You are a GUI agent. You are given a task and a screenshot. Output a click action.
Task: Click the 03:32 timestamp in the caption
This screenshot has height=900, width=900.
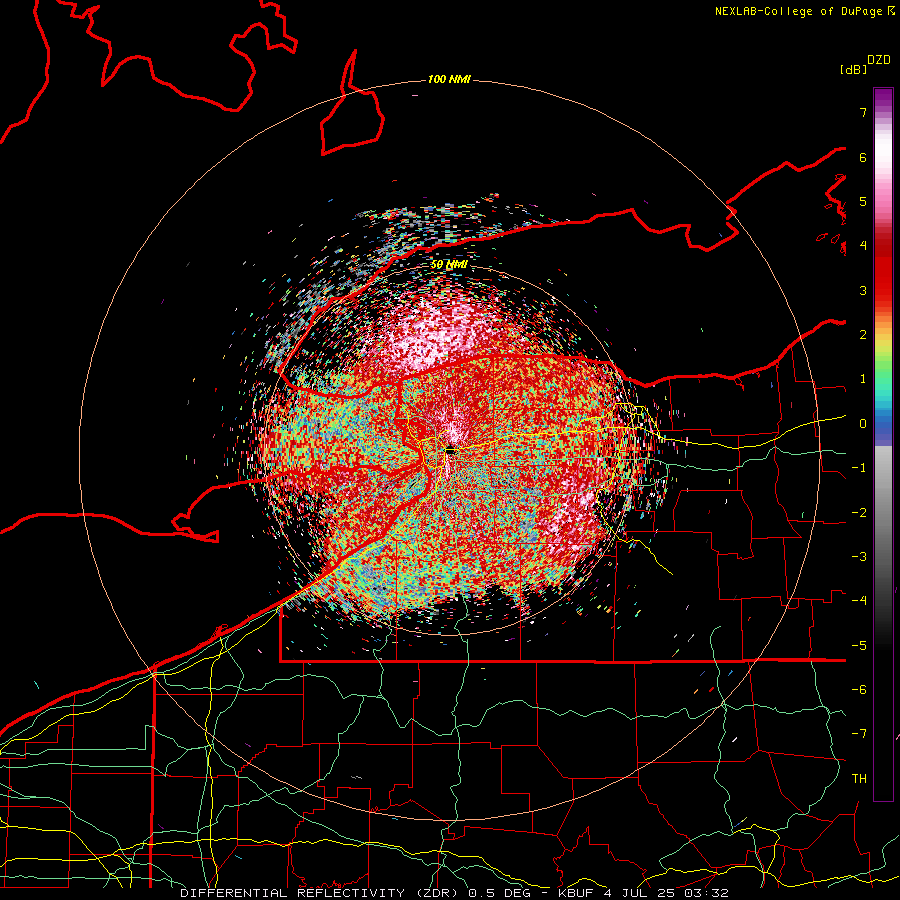pos(708,893)
